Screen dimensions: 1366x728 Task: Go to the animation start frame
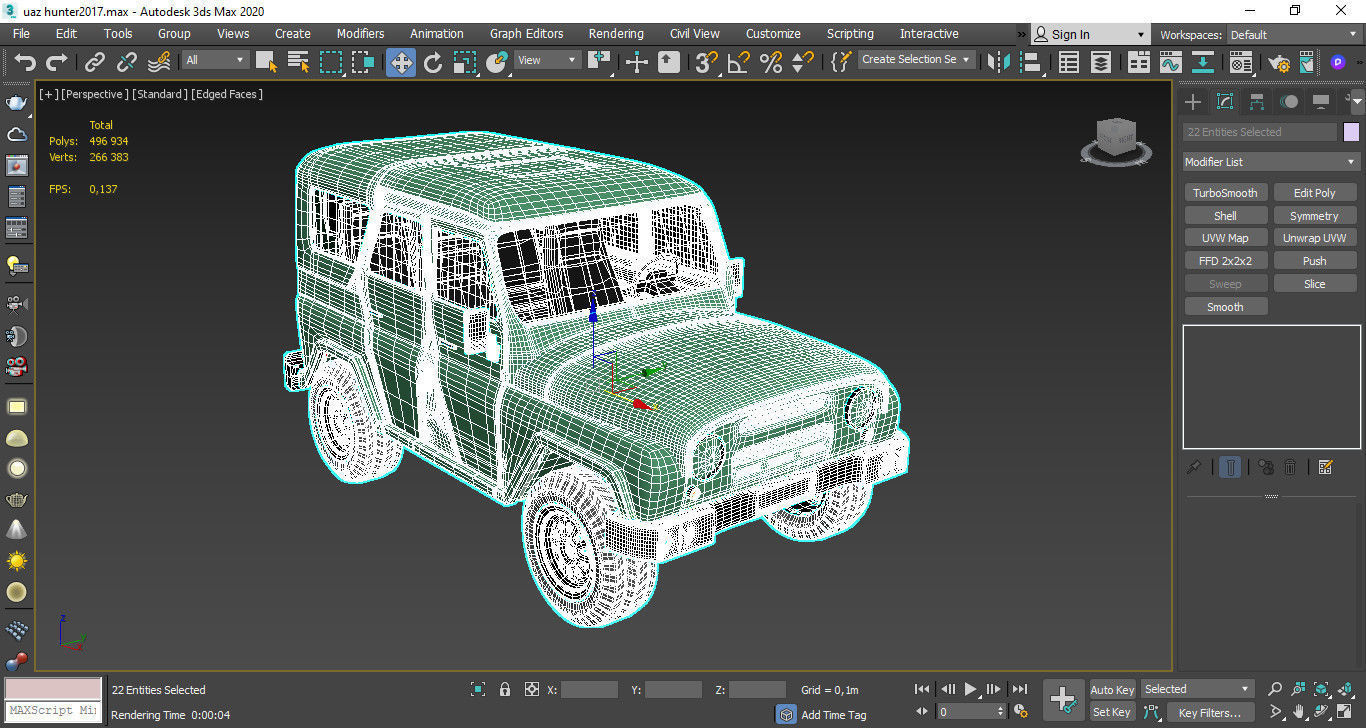(x=922, y=689)
